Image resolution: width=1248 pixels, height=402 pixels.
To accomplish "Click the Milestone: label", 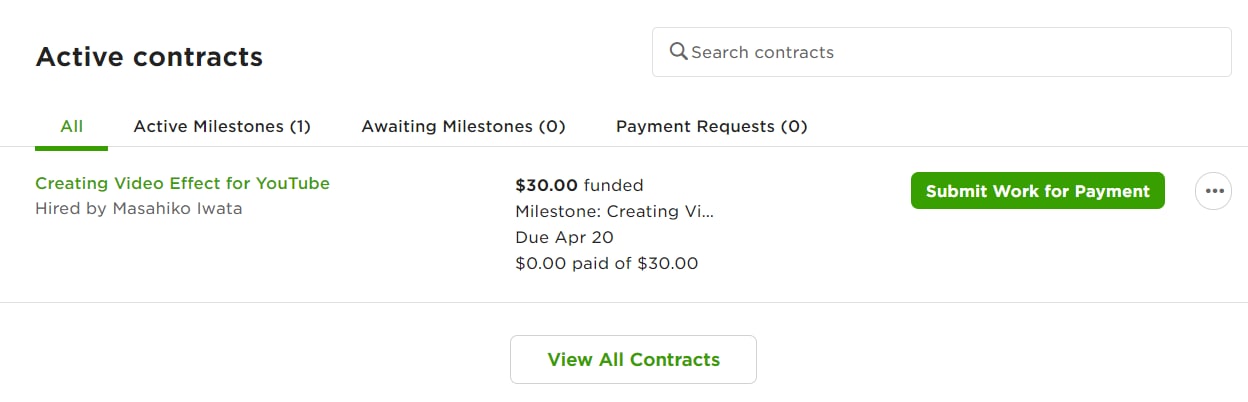I will coord(558,212).
